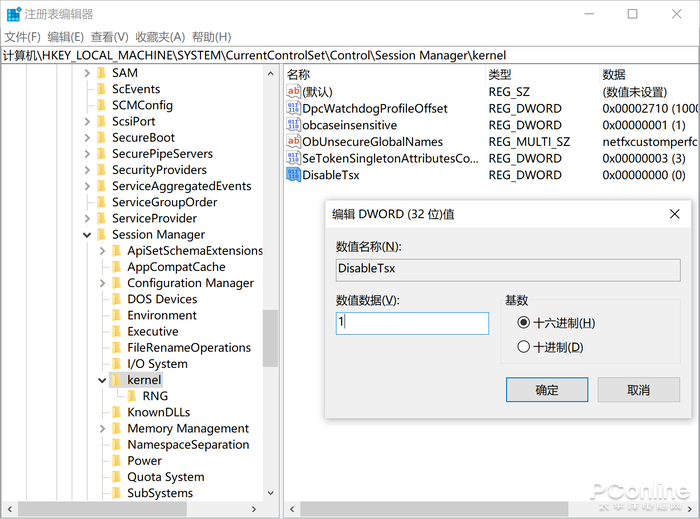Select the I/O System folder icon
The height and width of the screenshot is (519, 700).
117,364
